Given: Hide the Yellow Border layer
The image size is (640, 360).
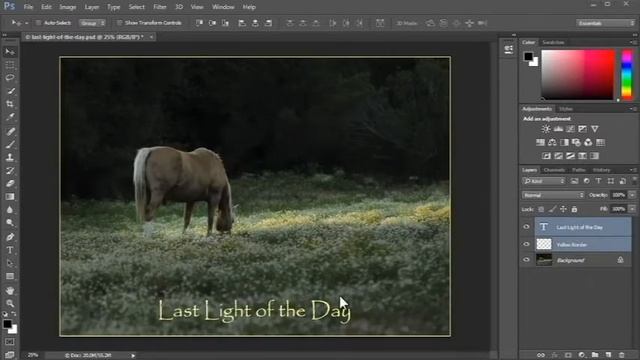Looking at the screenshot, I should 527,244.
